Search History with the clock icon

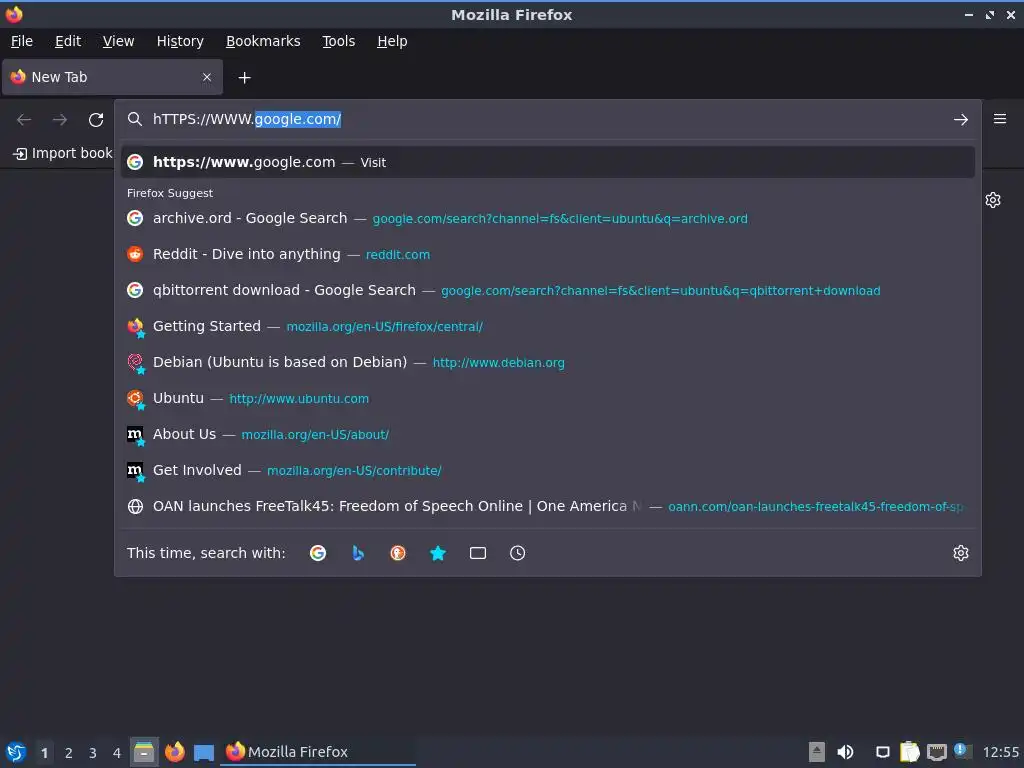pyautogui.click(x=517, y=553)
